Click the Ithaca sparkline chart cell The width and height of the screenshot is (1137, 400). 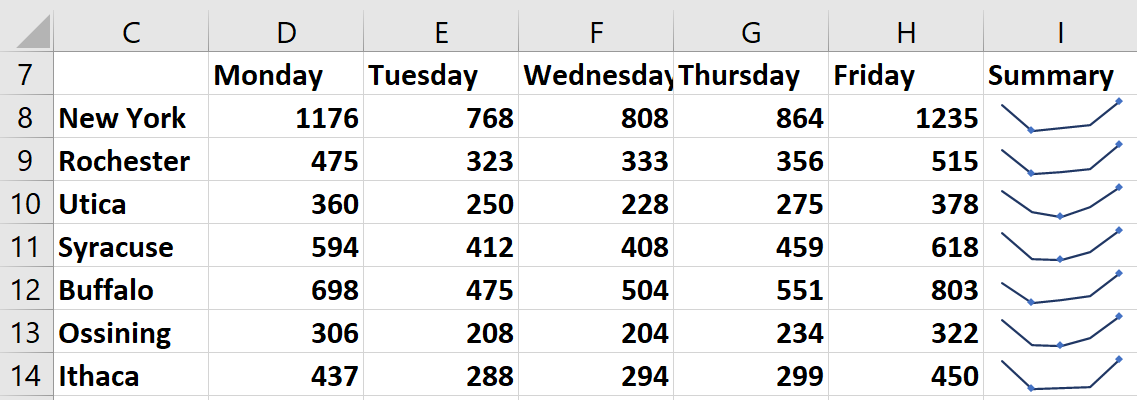(1060, 376)
